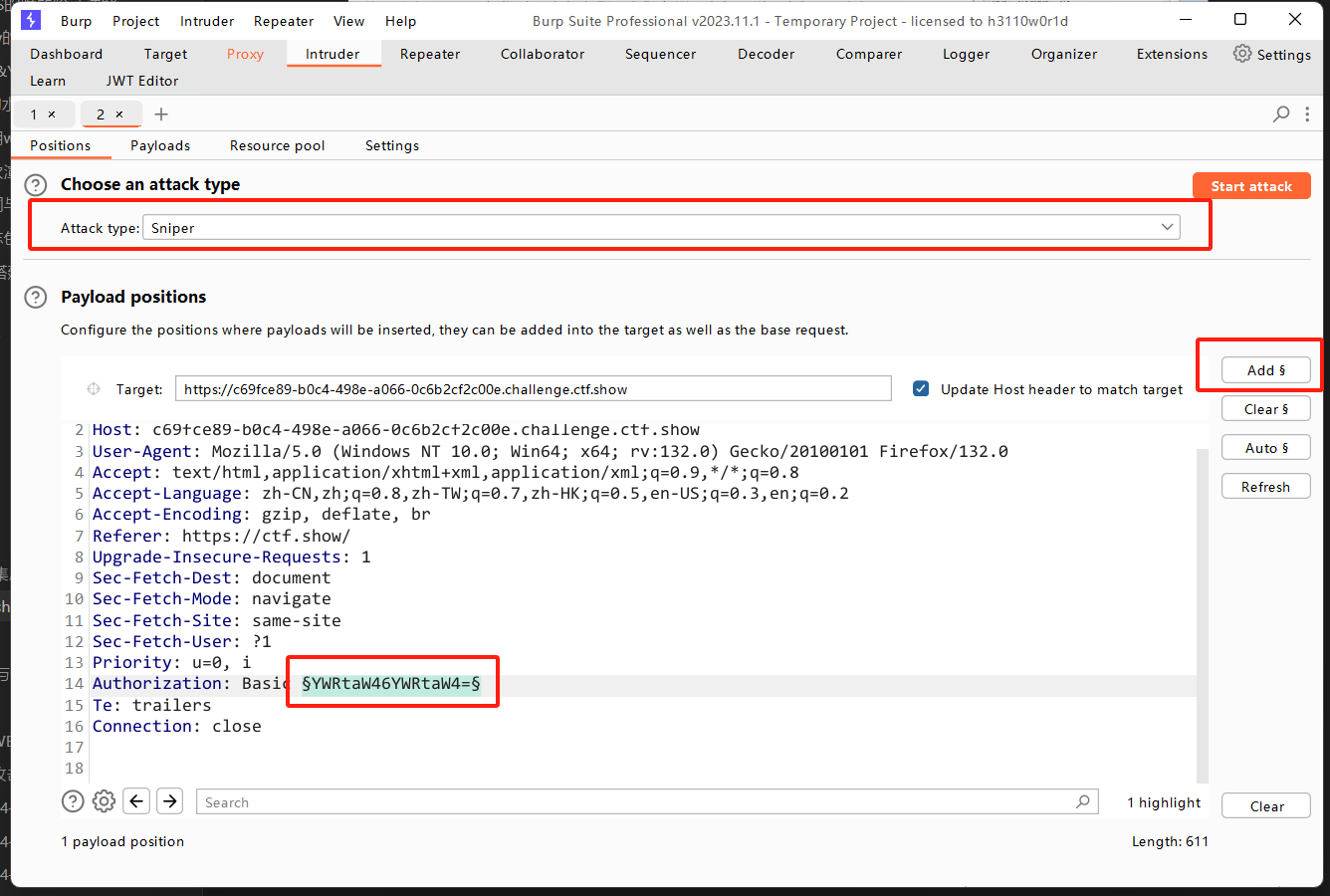The width and height of the screenshot is (1330, 896).
Task: Switch to the Organizer tab
Action: [1063, 54]
